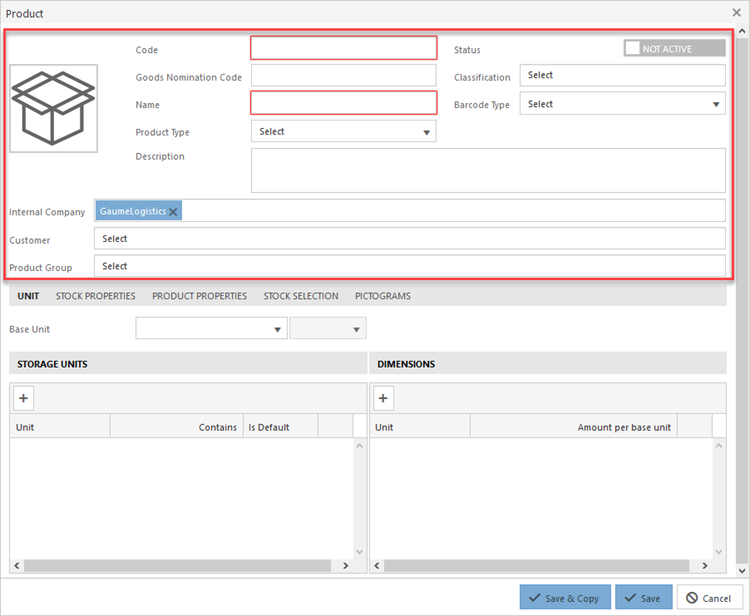Click the product box image placeholder
Image resolution: width=750 pixels, height=616 pixels.
click(54, 109)
